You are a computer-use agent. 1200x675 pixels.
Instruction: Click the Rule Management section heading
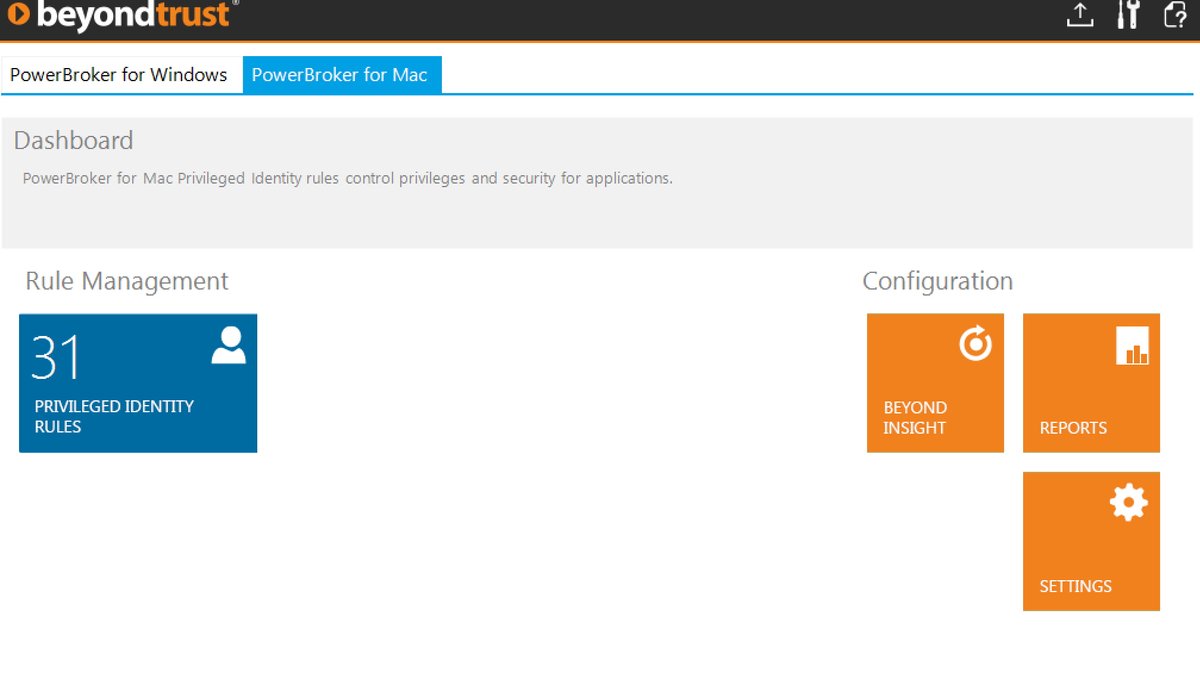click(126, 281)
